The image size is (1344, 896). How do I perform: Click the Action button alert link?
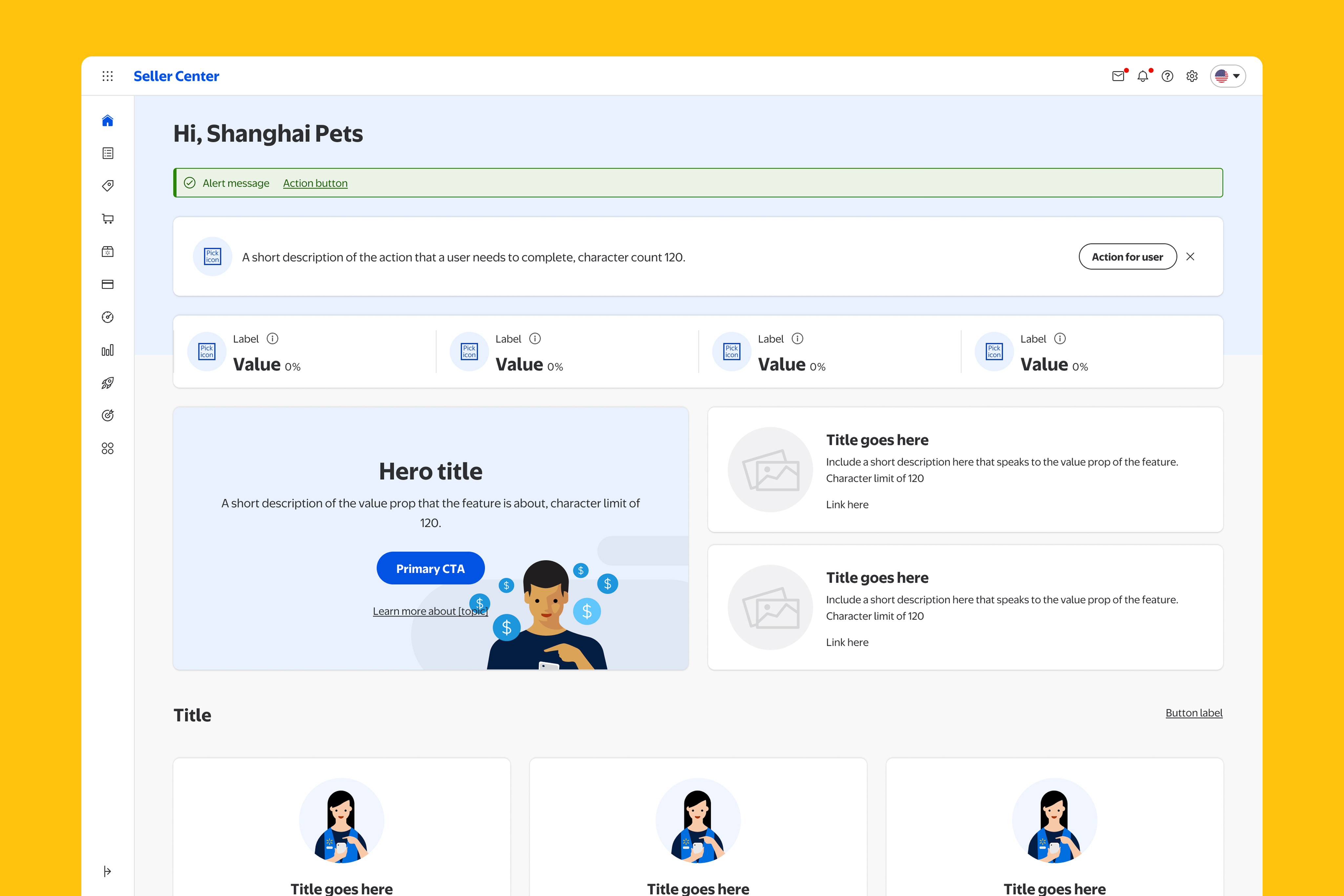pyautogui.click(x=315, y=183)
